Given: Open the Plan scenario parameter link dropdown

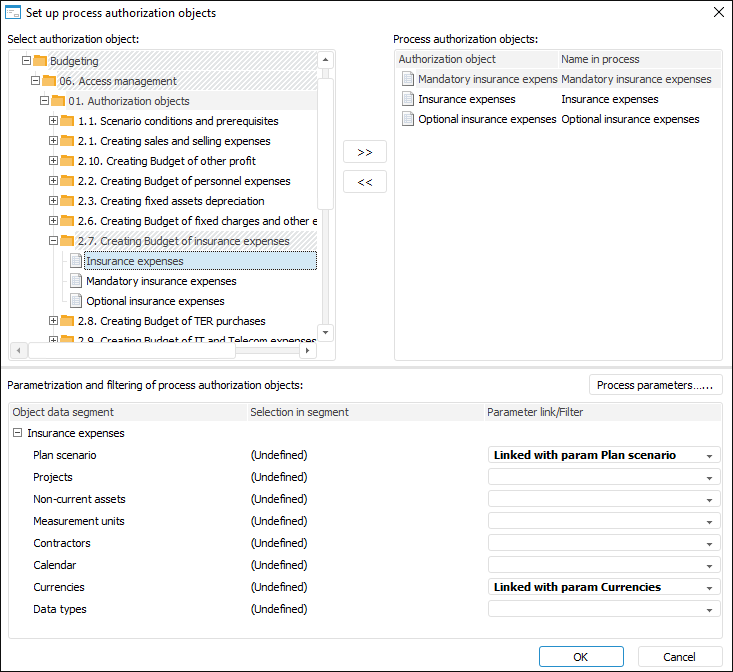Looking at the screenshot, I should [x=709, y=456].
